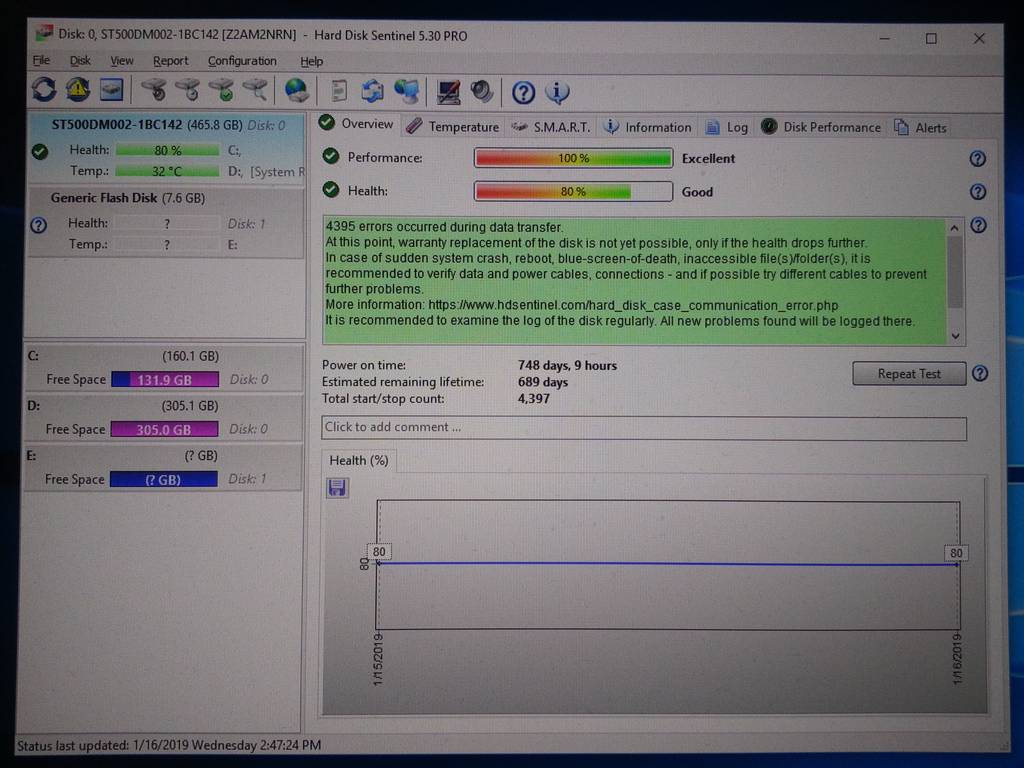
Task: Click the disk icon with magnifying glass
Action: (x=255, y=90)
